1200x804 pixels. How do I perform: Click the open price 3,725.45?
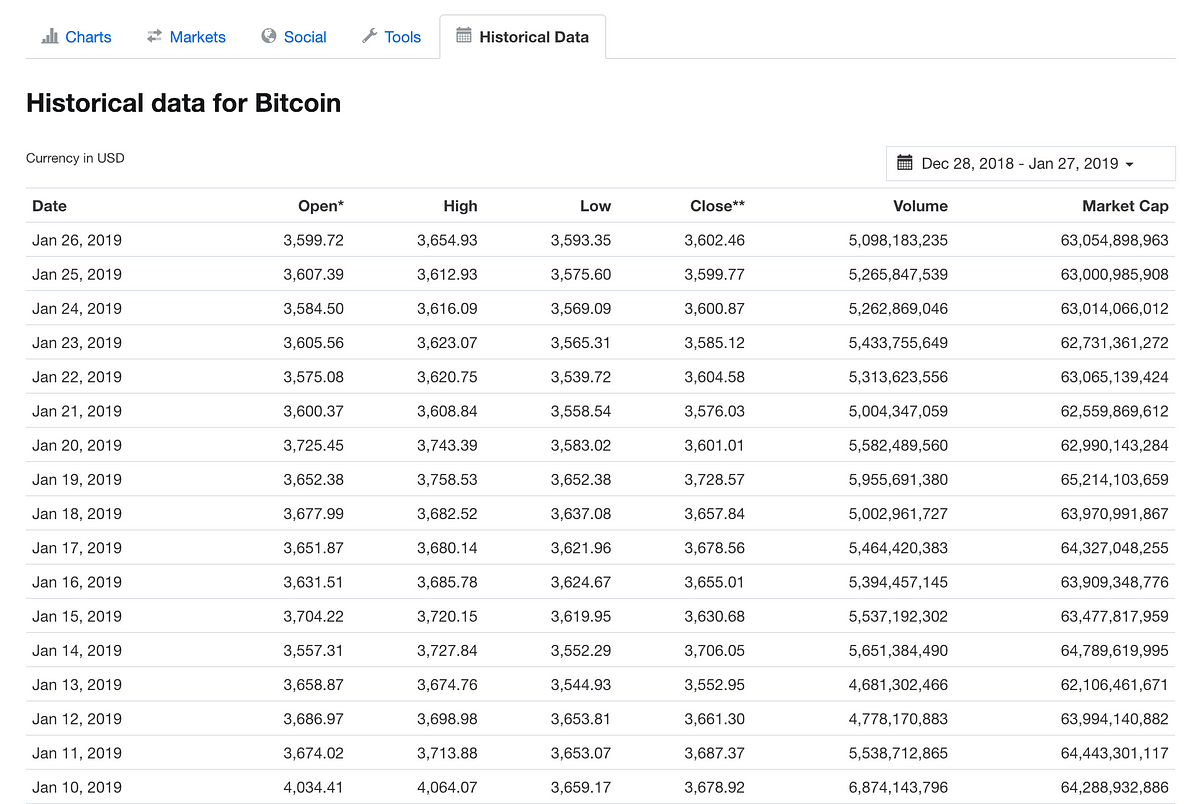314,445
